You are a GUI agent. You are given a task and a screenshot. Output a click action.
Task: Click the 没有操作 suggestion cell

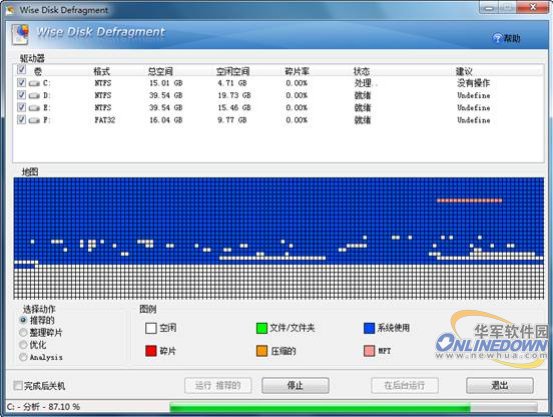(x=473, y=83)
